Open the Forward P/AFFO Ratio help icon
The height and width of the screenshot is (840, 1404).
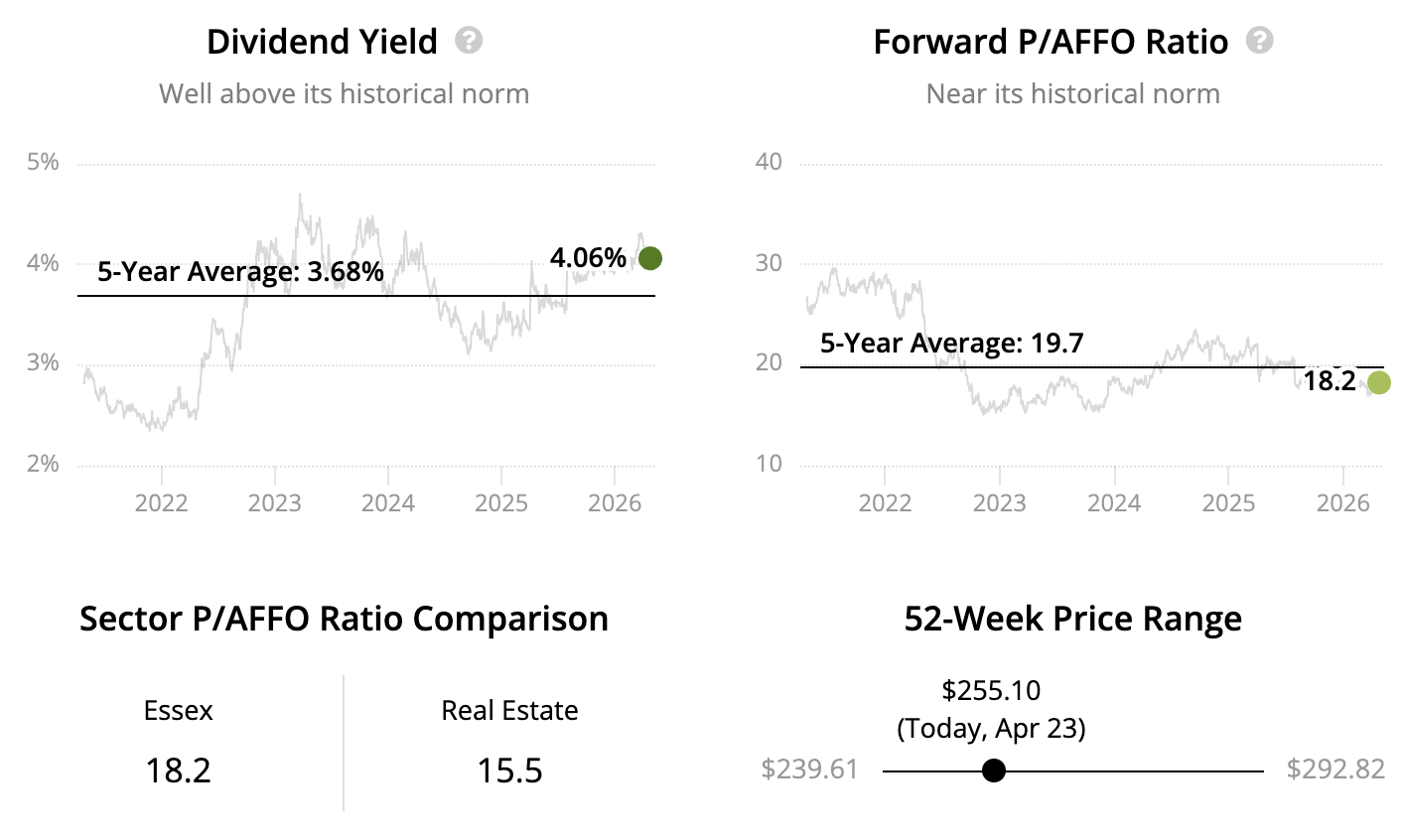(1260, 41)
